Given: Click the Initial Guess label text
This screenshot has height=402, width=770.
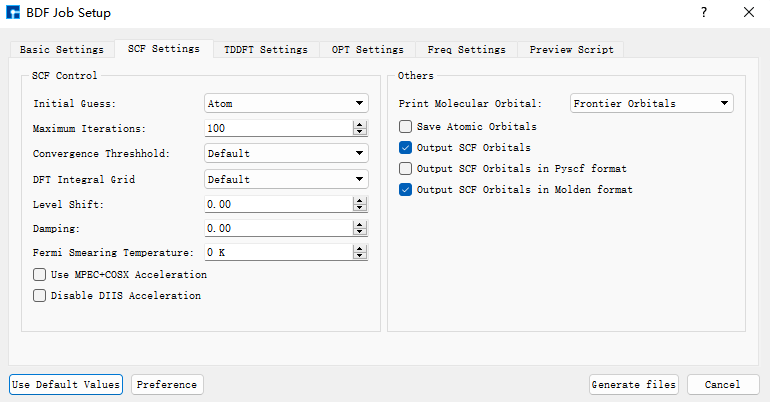Looking at the screenshot, I should 74,104.
